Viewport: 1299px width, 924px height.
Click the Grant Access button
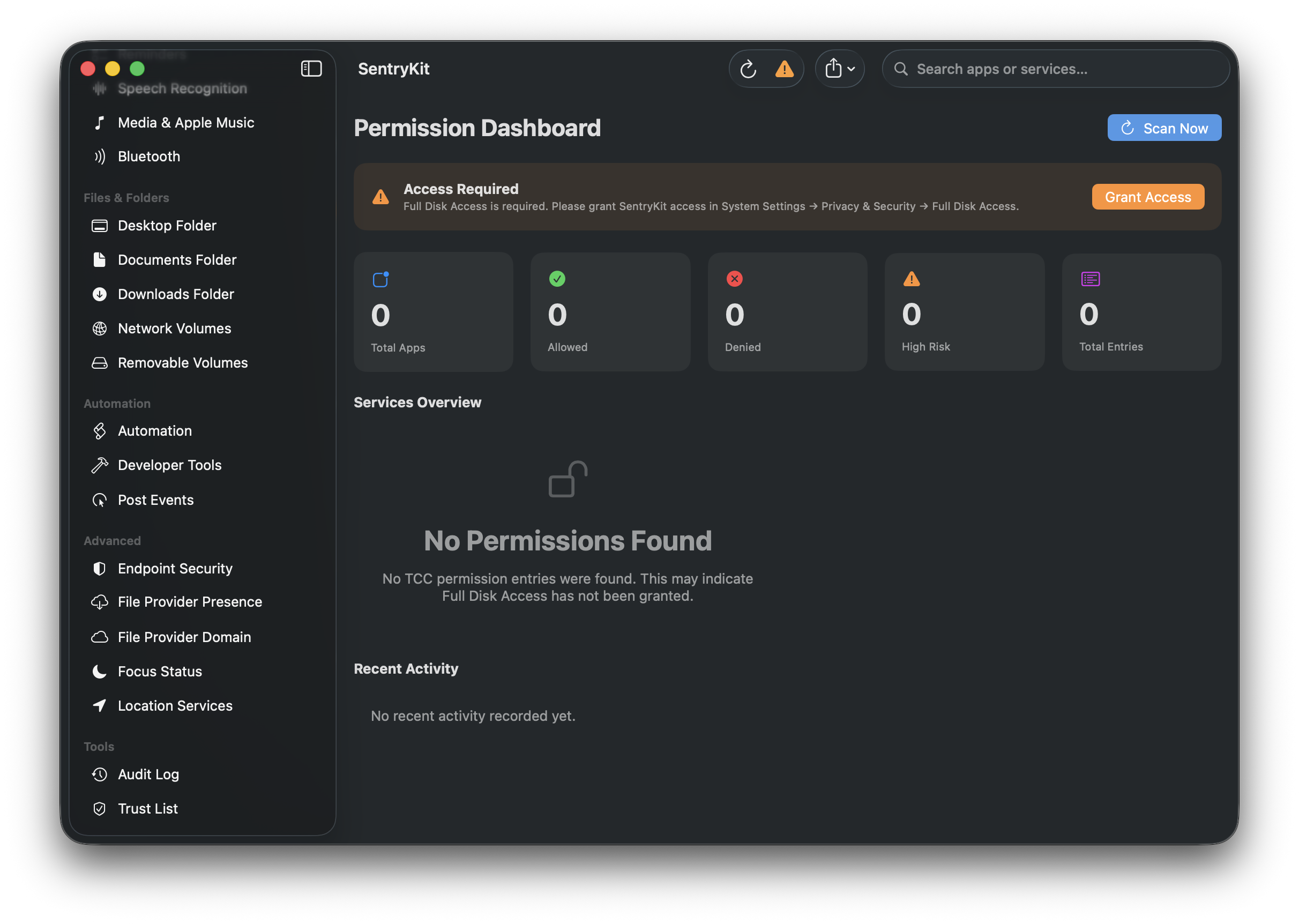tap(1147, 197)
